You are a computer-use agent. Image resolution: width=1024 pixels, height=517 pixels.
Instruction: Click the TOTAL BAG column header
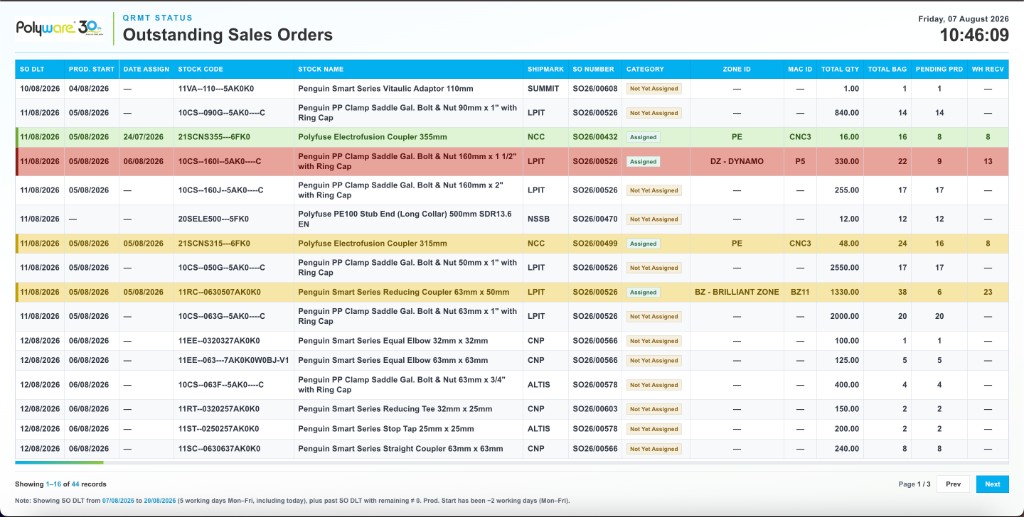[887, 69]
